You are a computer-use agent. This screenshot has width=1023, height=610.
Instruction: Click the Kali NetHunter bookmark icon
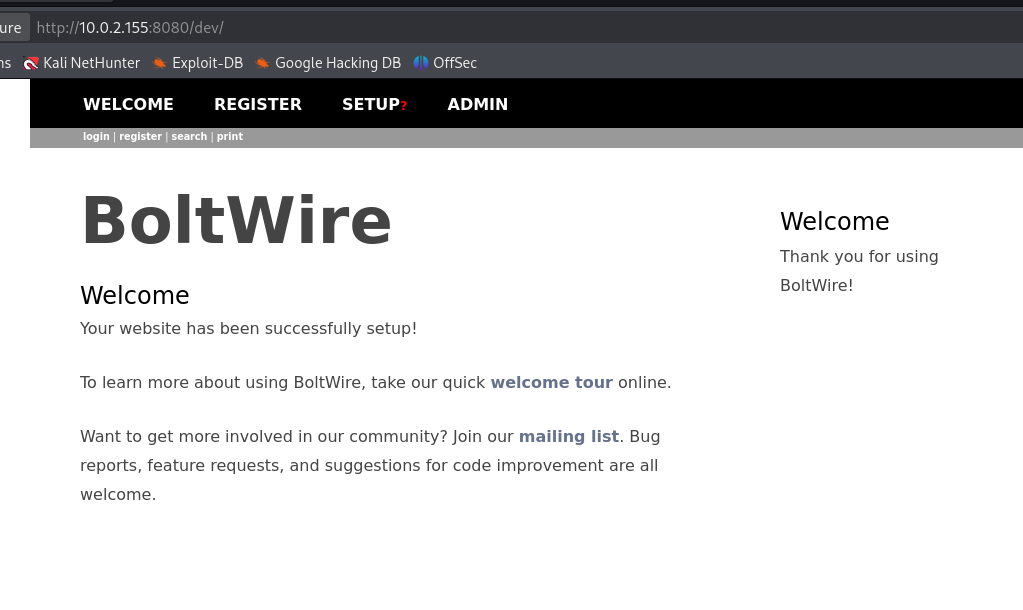point(31,63)
